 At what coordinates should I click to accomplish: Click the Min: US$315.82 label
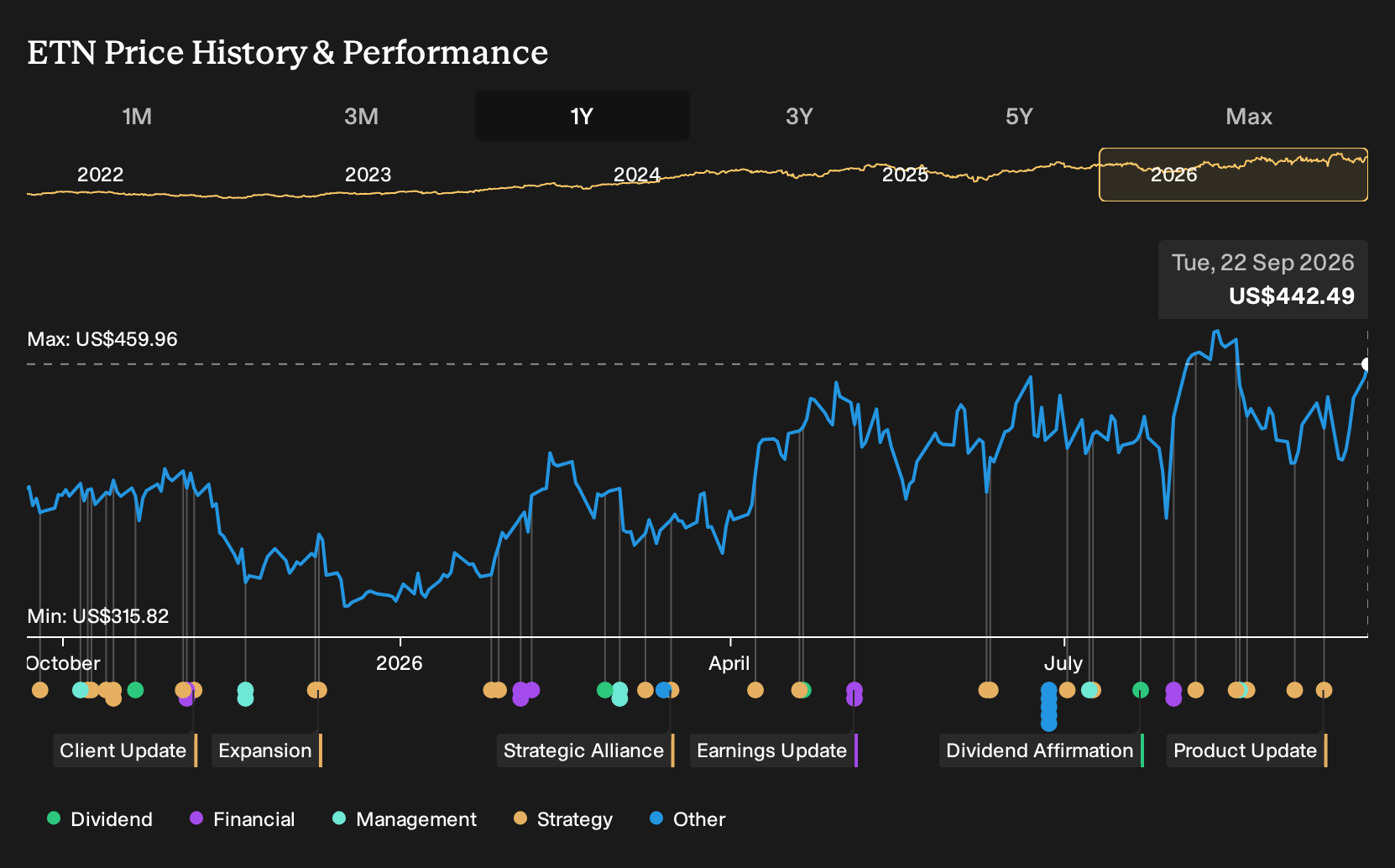(x=98, y=616)
